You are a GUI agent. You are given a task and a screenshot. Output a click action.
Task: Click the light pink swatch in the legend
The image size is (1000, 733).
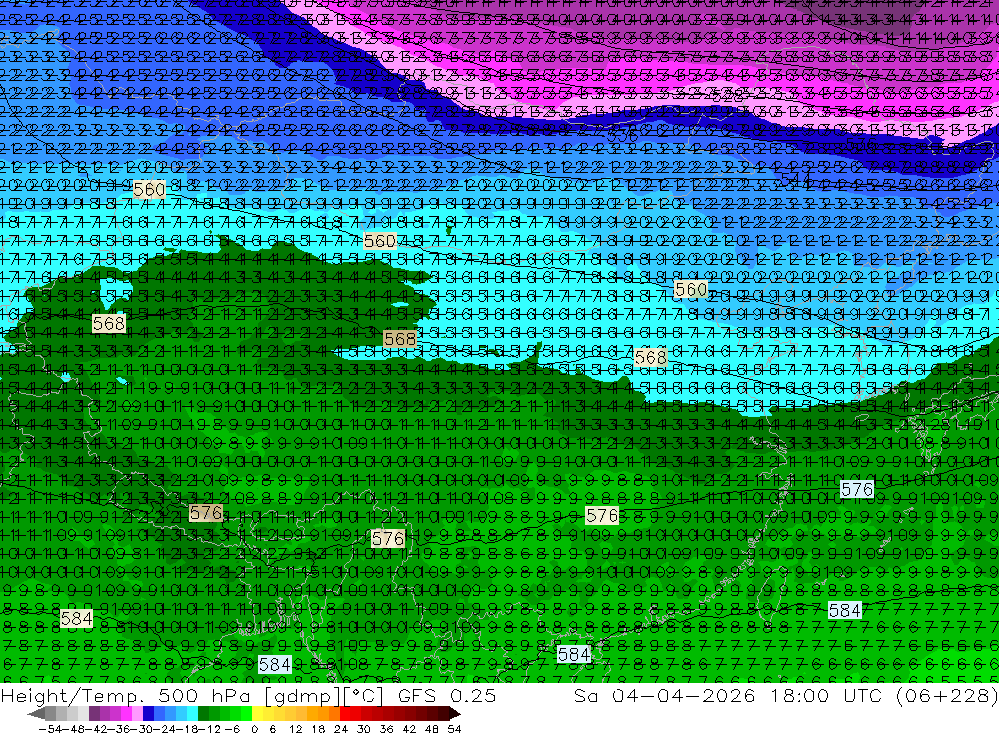pos(138,714)
